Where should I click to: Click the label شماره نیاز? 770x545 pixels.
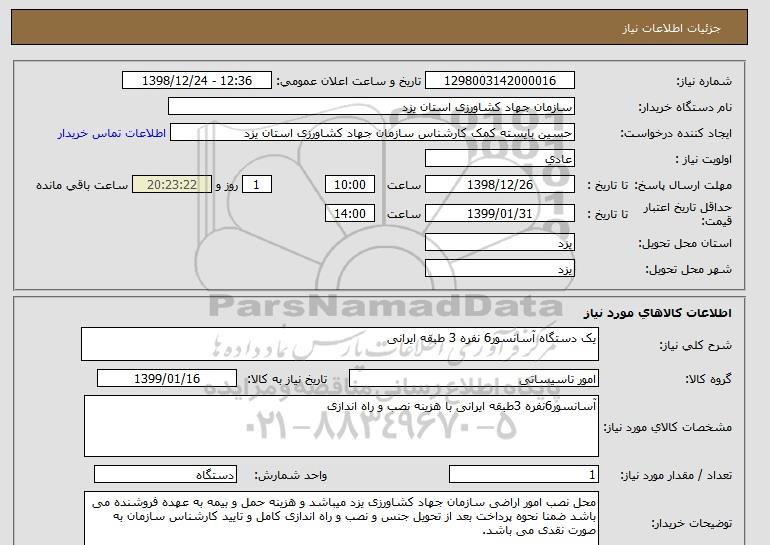point(704,82)
